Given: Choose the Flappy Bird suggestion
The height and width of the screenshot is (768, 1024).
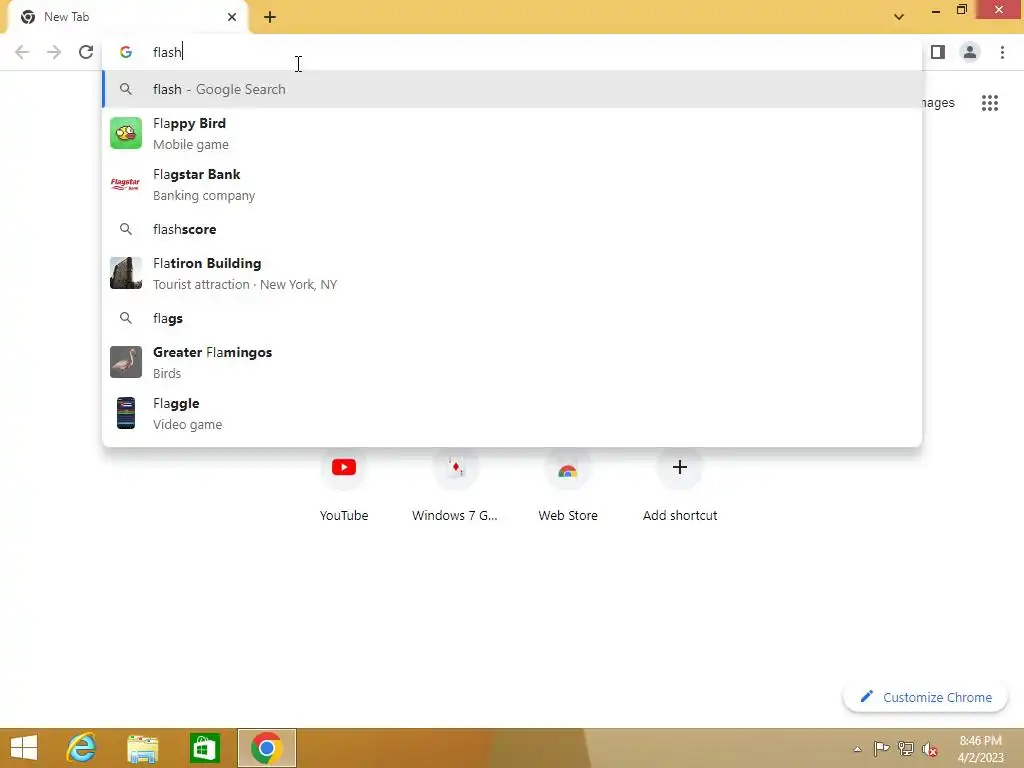Looking at the screenshot, I should [512, 133].
